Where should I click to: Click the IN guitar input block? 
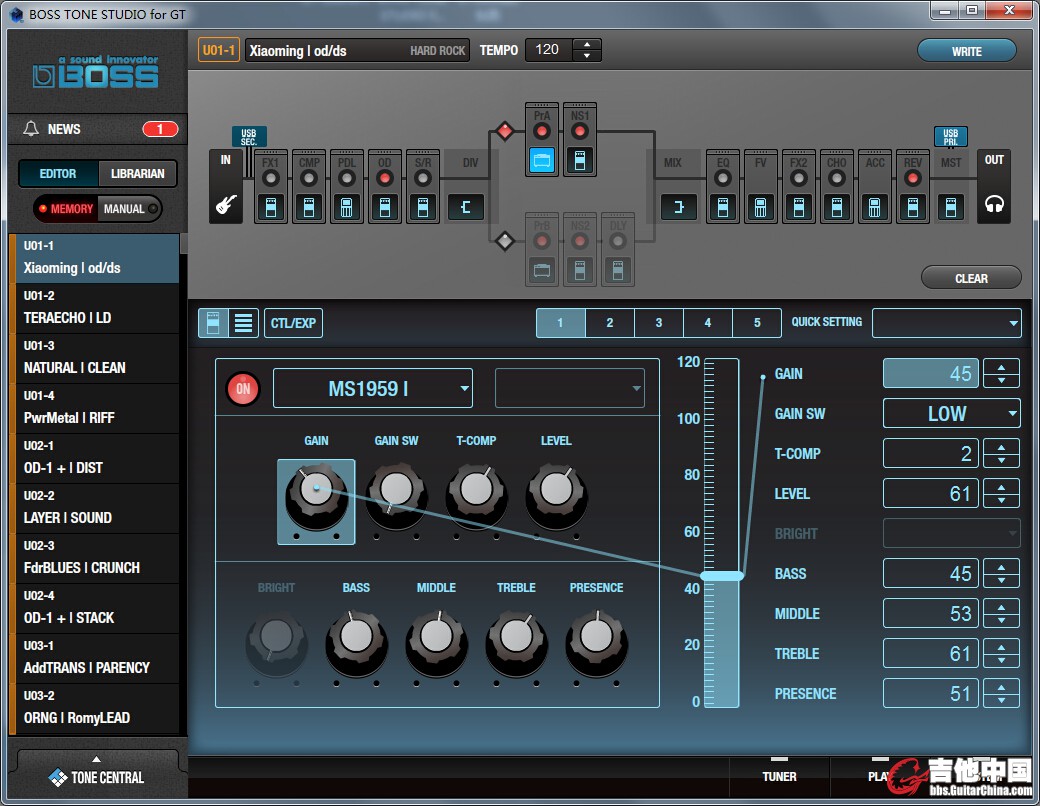click(x=226, y=186)
